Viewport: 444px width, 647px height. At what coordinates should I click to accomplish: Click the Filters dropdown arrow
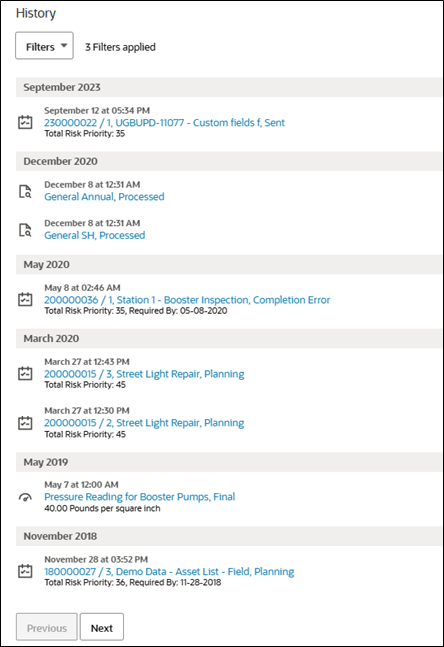[x=64, y=45]
